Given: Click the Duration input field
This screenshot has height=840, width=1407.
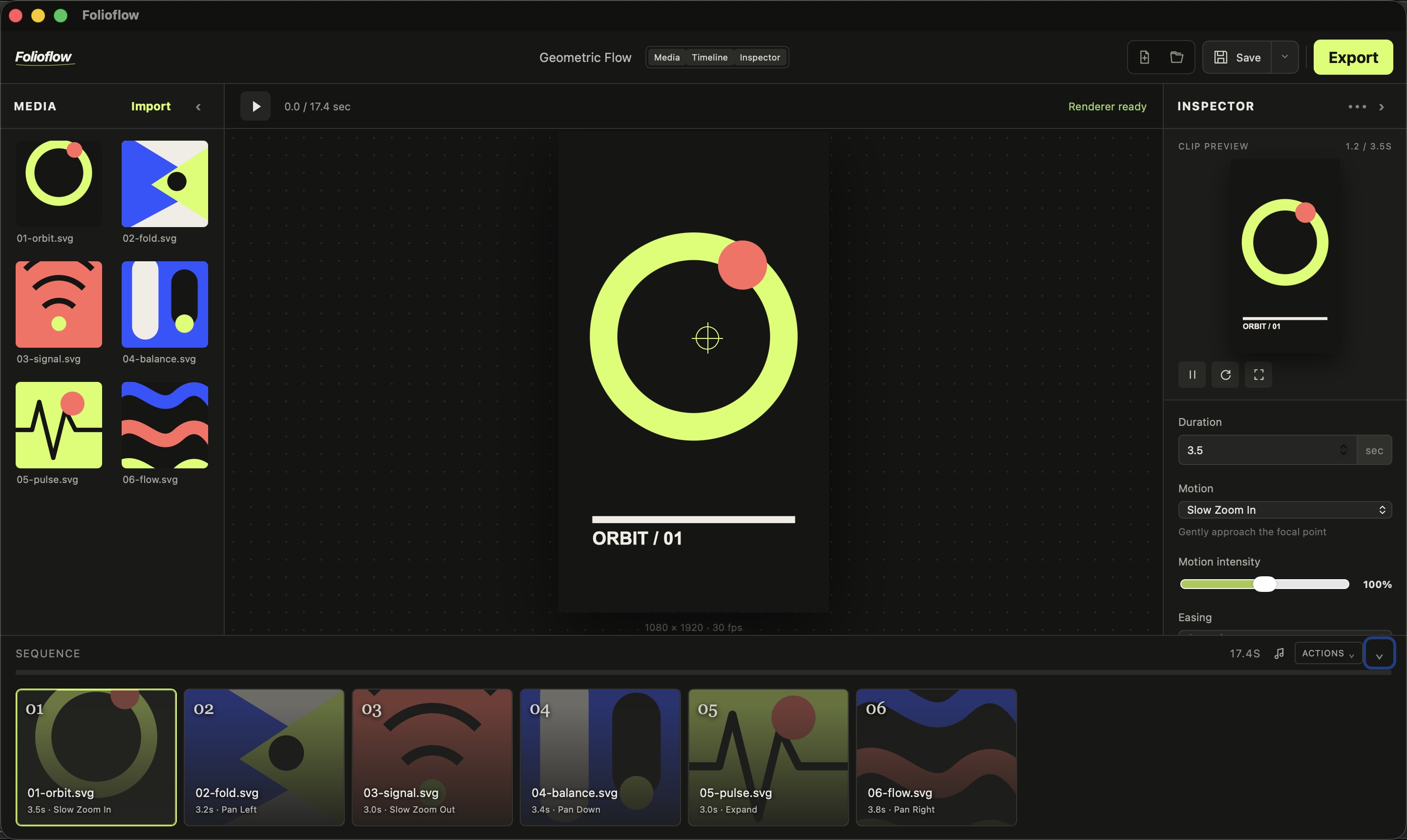Looking at the screenshot, I should click(x=1267, y=450).
